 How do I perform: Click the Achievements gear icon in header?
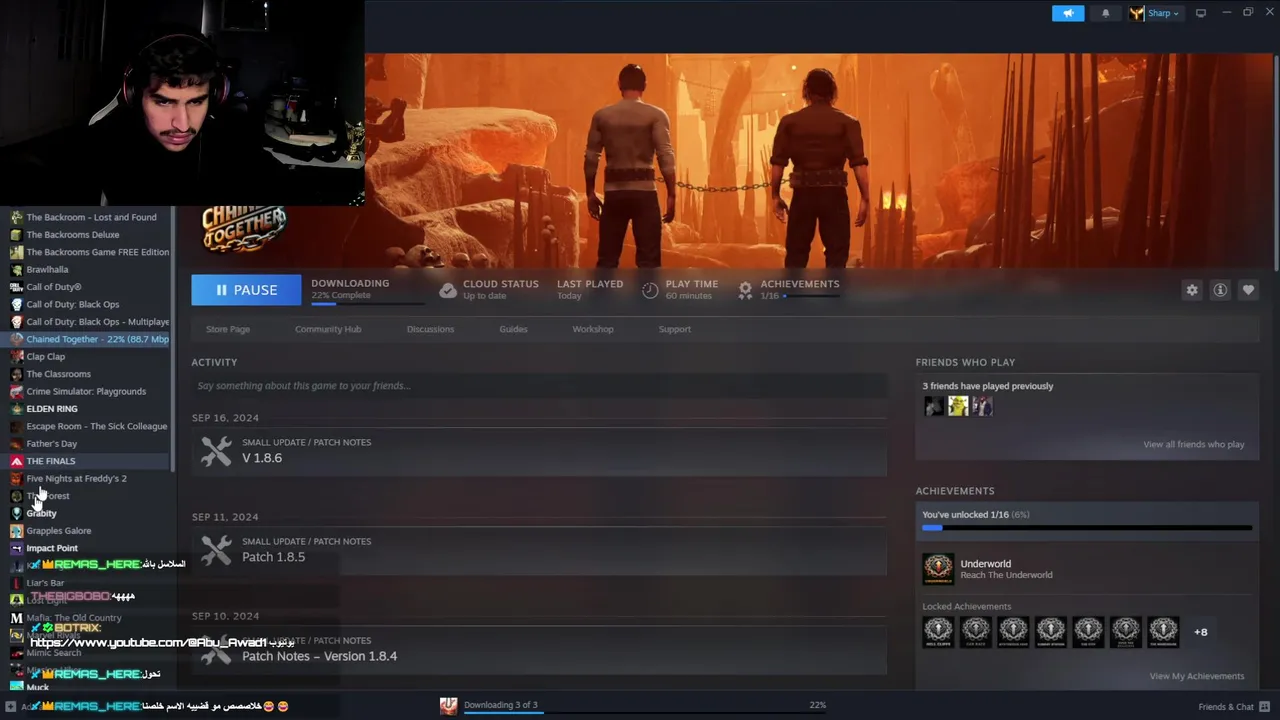(x=745, y=290)
